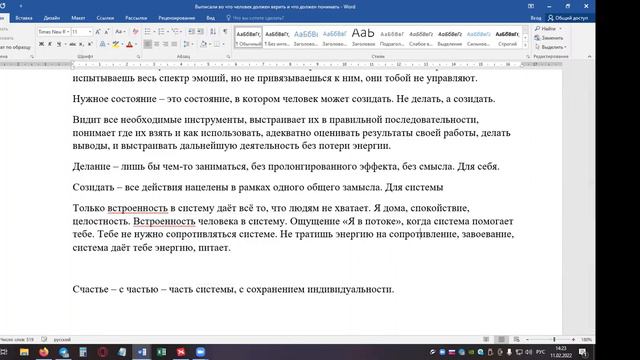Open multilevel list options
The image size is (640, 360).
(176, 32)
